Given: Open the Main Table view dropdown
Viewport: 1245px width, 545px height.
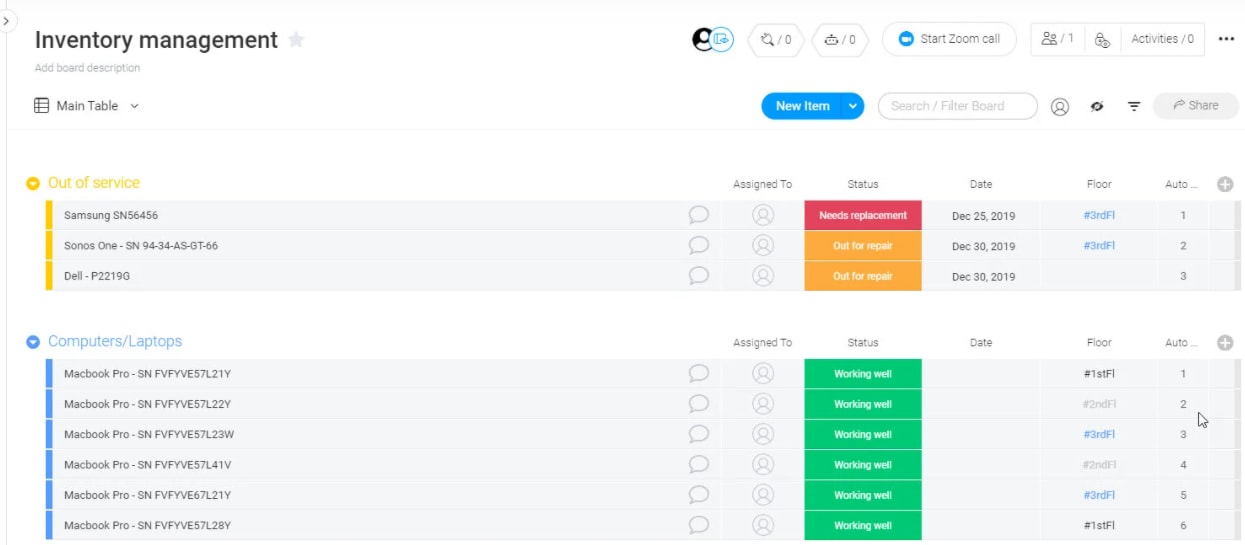Looking at the screenshot, I should tap(87, 105).
